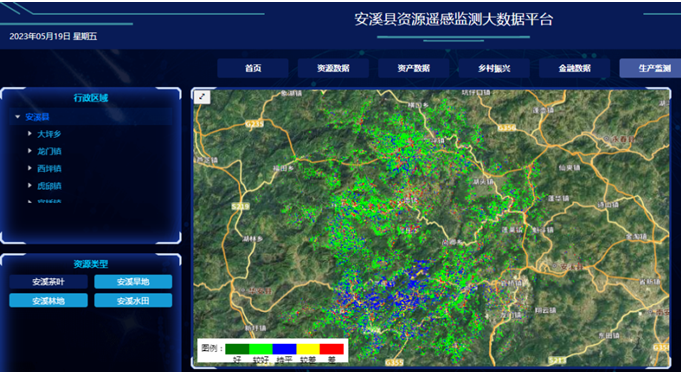
Task: Select 安溪县 in the region tree
Action: point(37,117)
